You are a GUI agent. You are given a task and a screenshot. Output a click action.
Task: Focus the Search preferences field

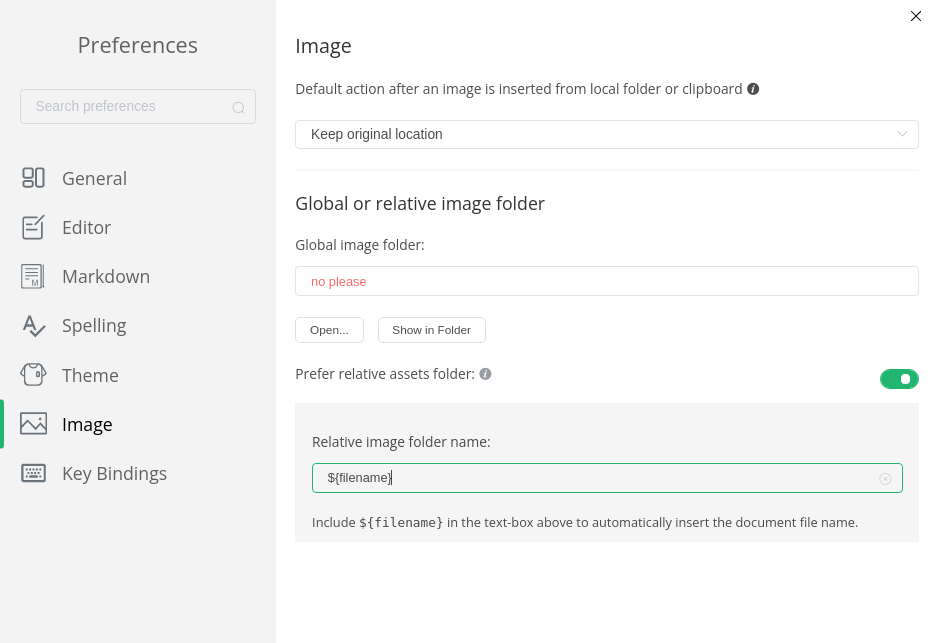[138, 106]
